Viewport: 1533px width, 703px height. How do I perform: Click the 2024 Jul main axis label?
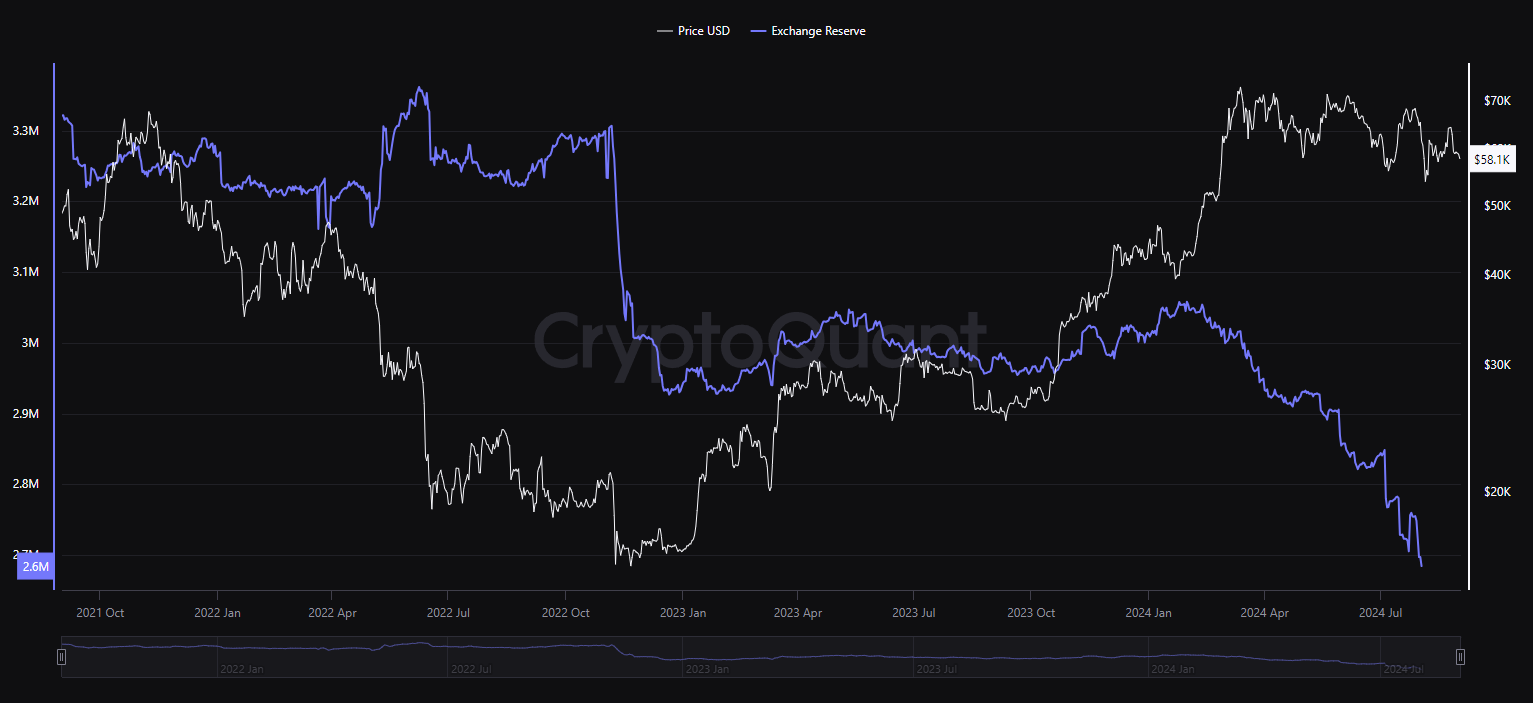point(1379,612)
